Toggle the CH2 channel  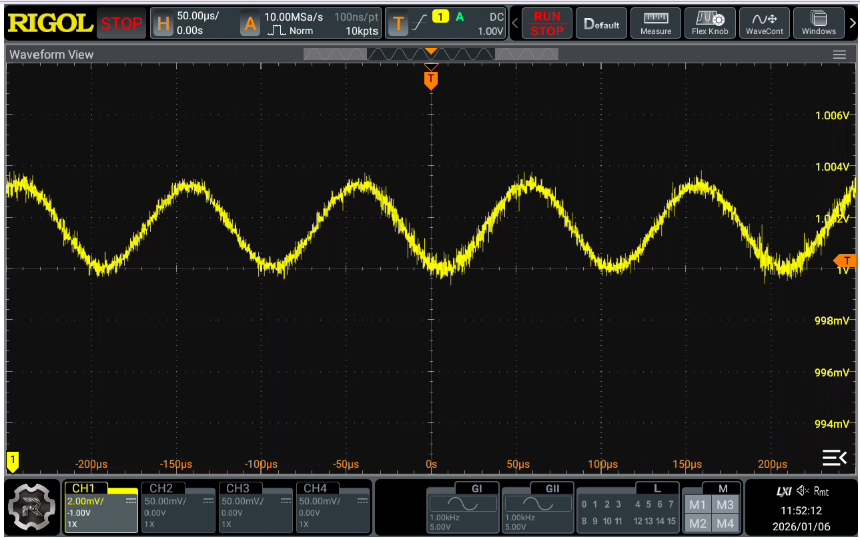coord(178,506)
